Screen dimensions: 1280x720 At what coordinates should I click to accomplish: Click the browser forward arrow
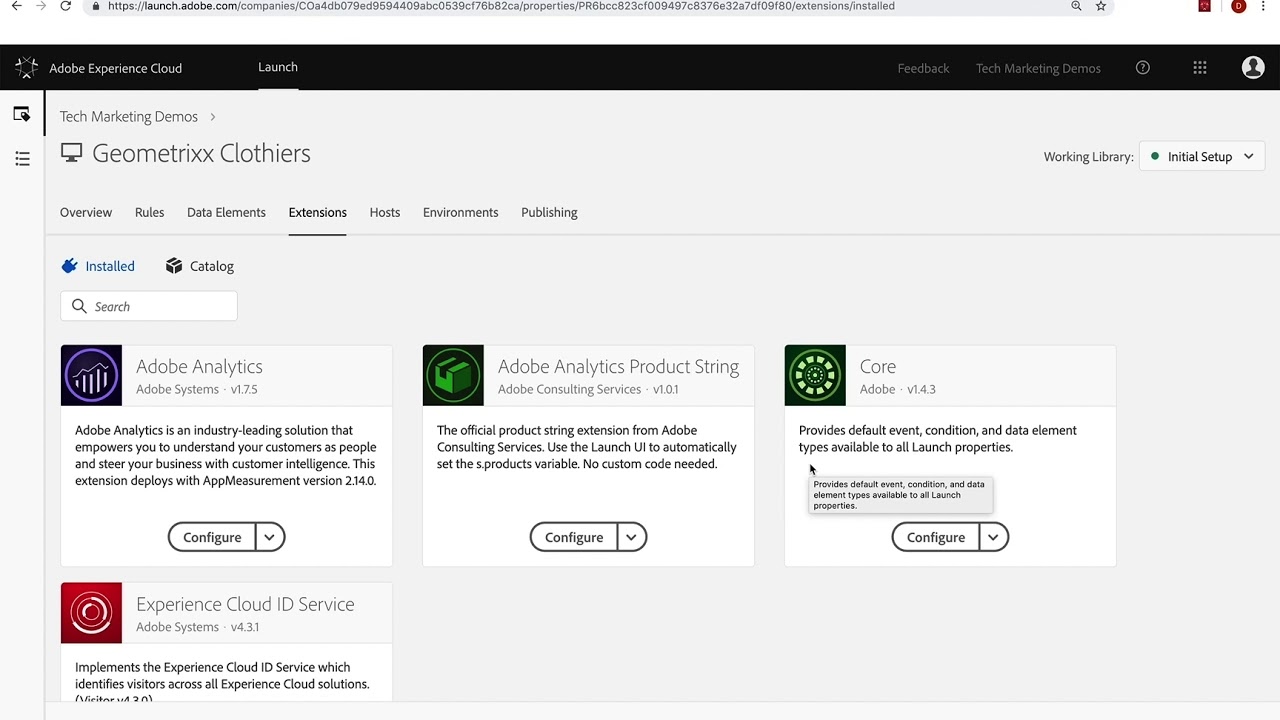coord(41,6)
